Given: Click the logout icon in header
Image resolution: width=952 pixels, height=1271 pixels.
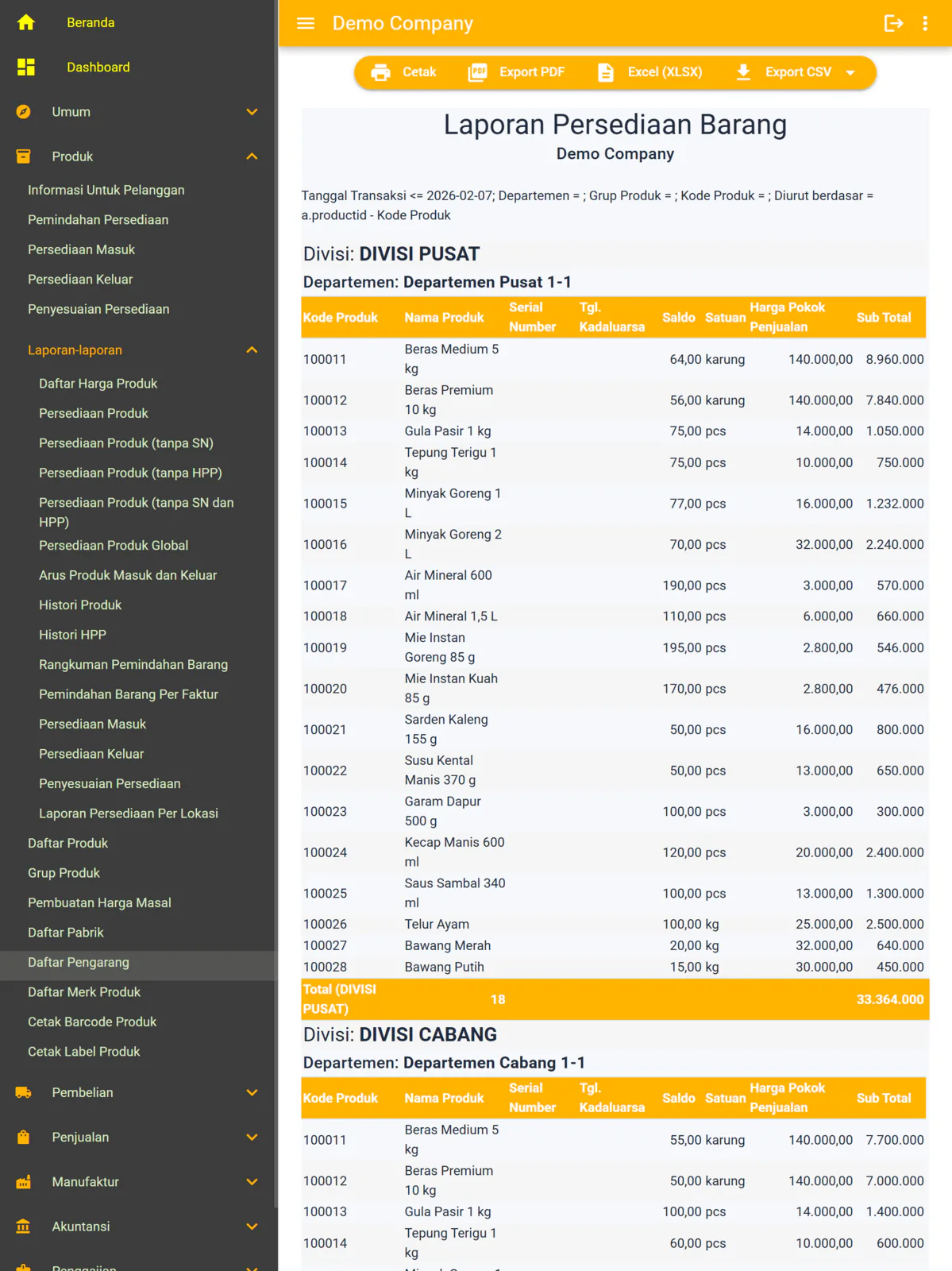Looking at the screenshot, I should coord(894,23).
